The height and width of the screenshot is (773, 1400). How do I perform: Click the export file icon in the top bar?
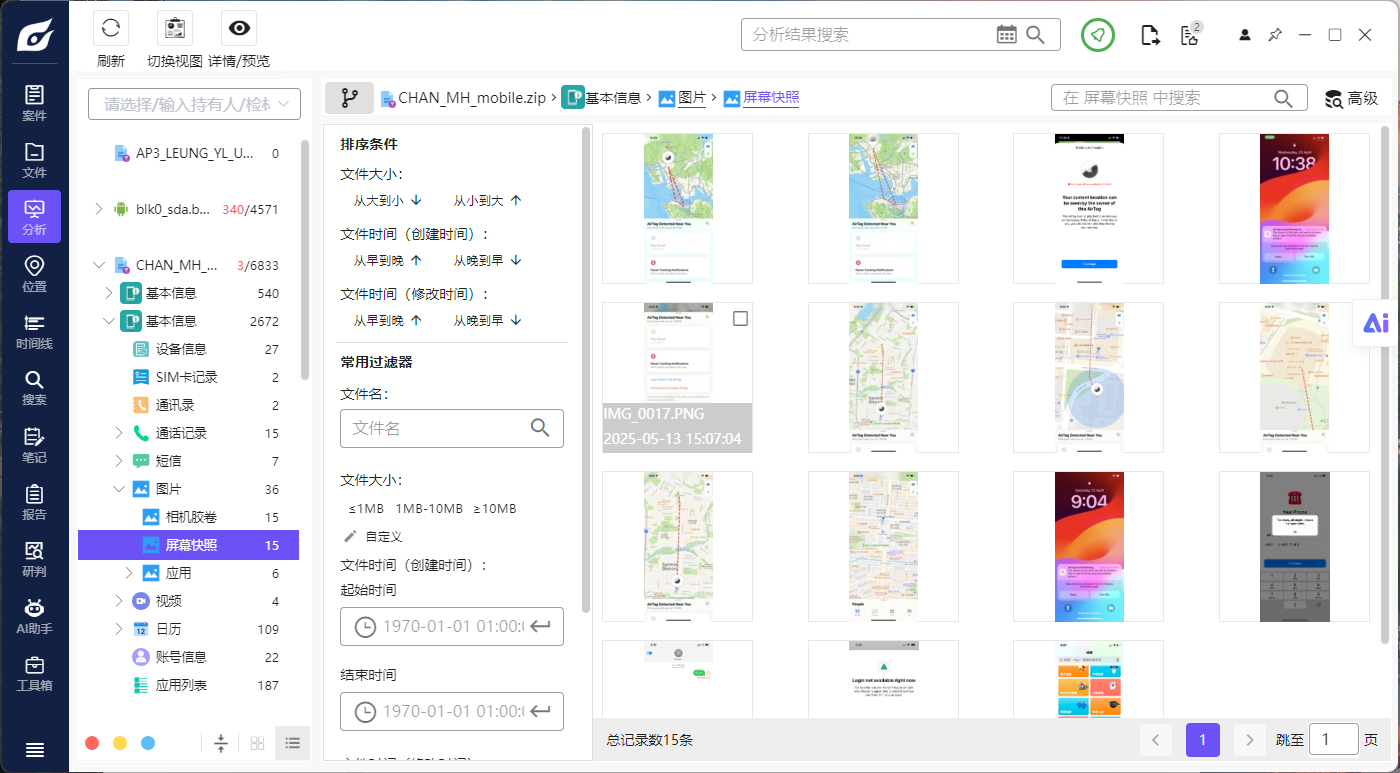pos(1151,35)
